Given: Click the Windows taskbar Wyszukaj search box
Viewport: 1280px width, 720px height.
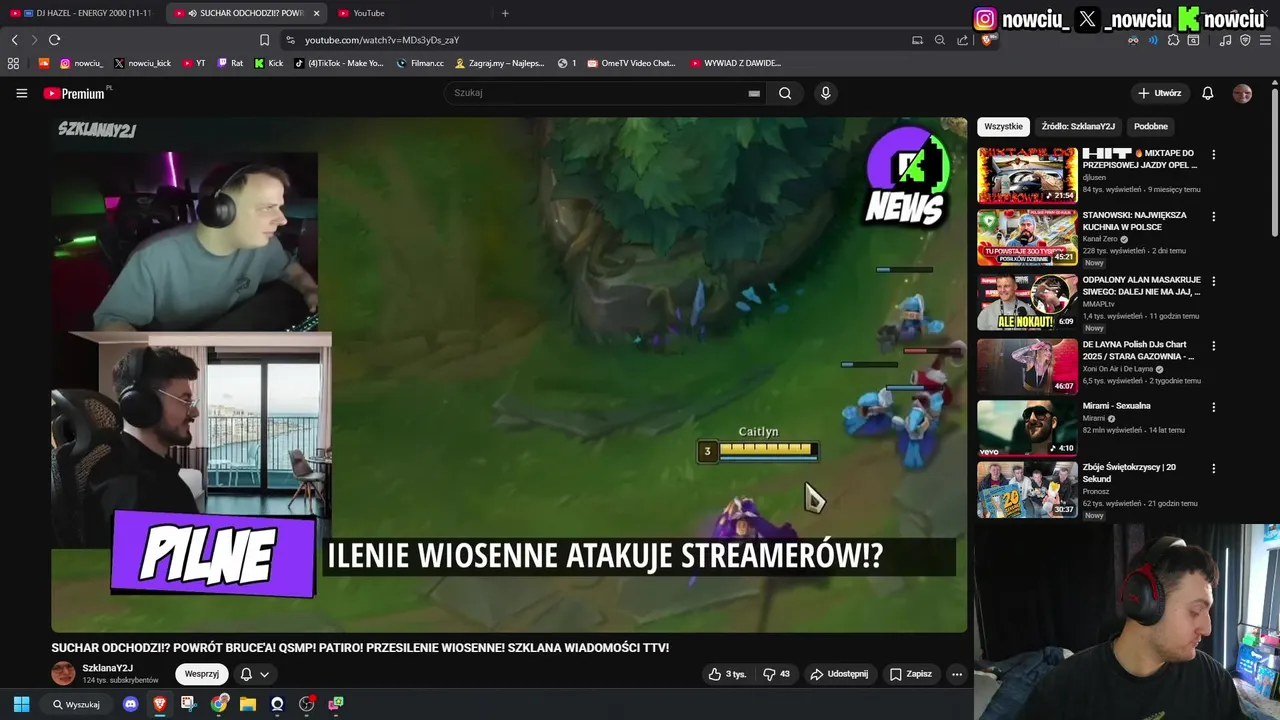Looking at the screenshot, I should [x=77, y=704].
